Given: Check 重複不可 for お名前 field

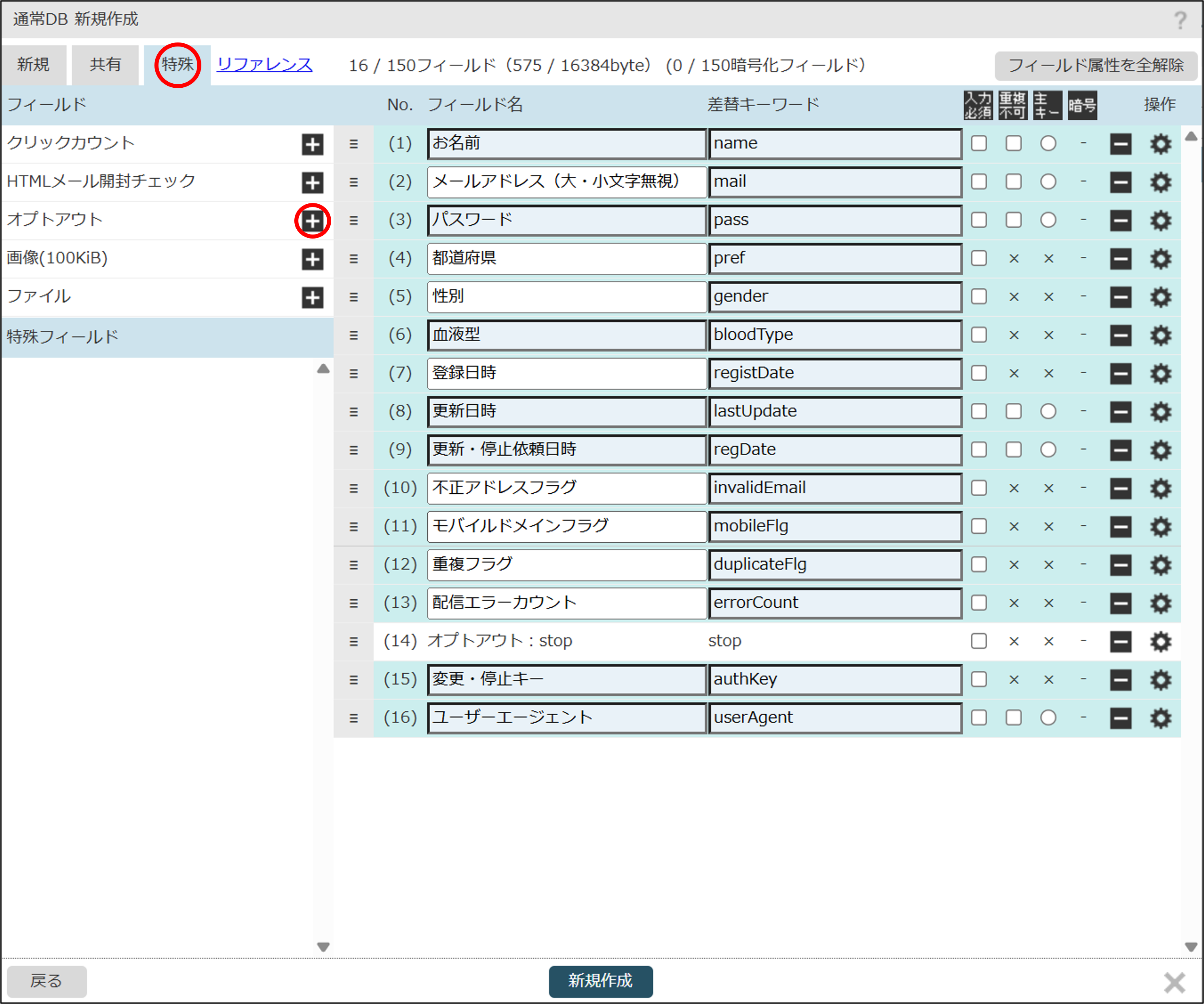Looking at the screenshot, I should coord(1013,144).
